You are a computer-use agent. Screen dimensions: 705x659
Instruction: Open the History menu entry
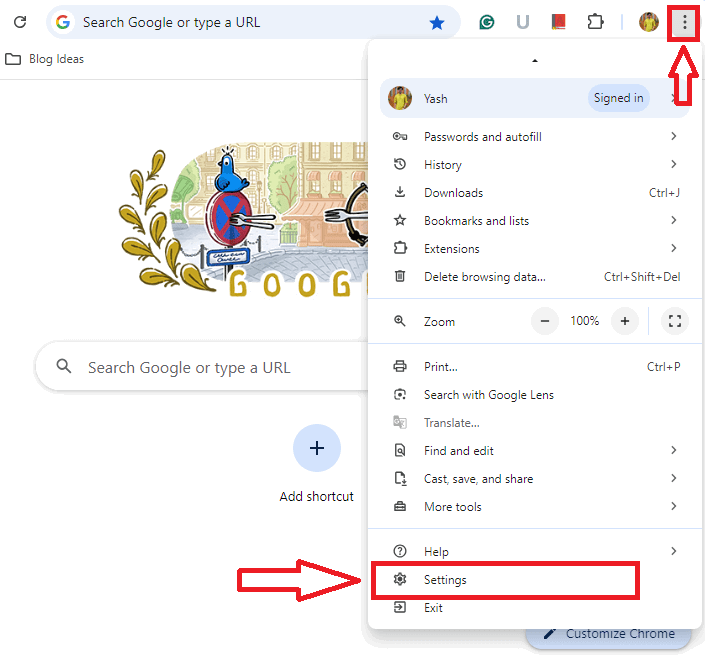coord(534,165)
